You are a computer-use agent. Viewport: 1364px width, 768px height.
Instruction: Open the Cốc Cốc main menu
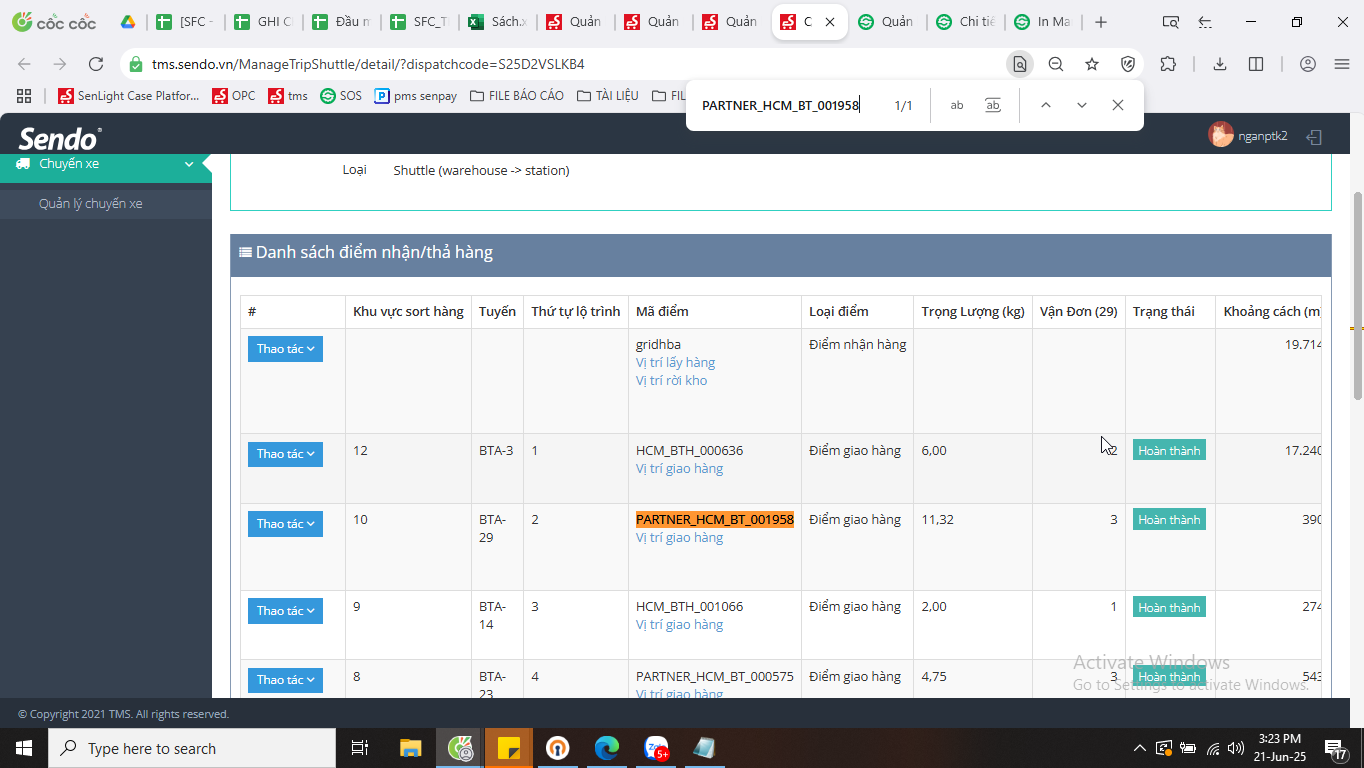click(x=1342, y=64)
